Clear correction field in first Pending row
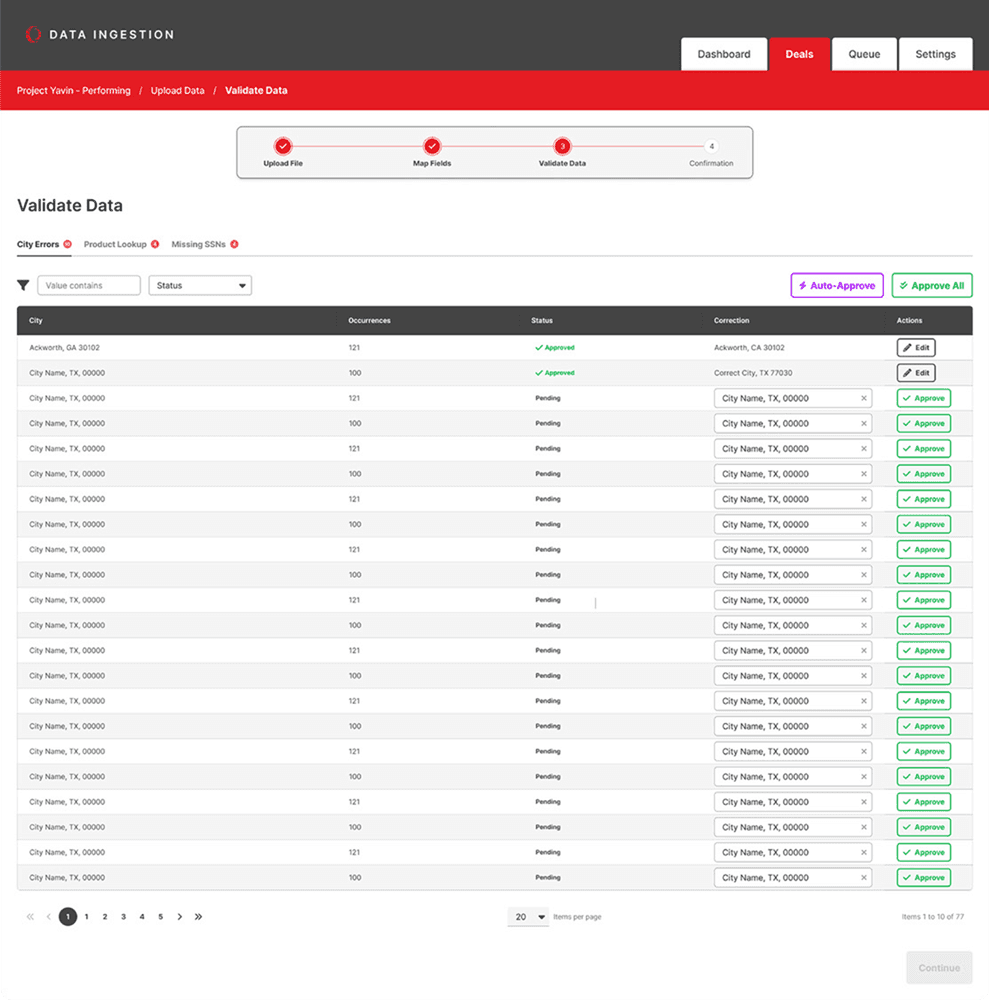This screenshot has width=989, height=1000. tap(864, 398)
